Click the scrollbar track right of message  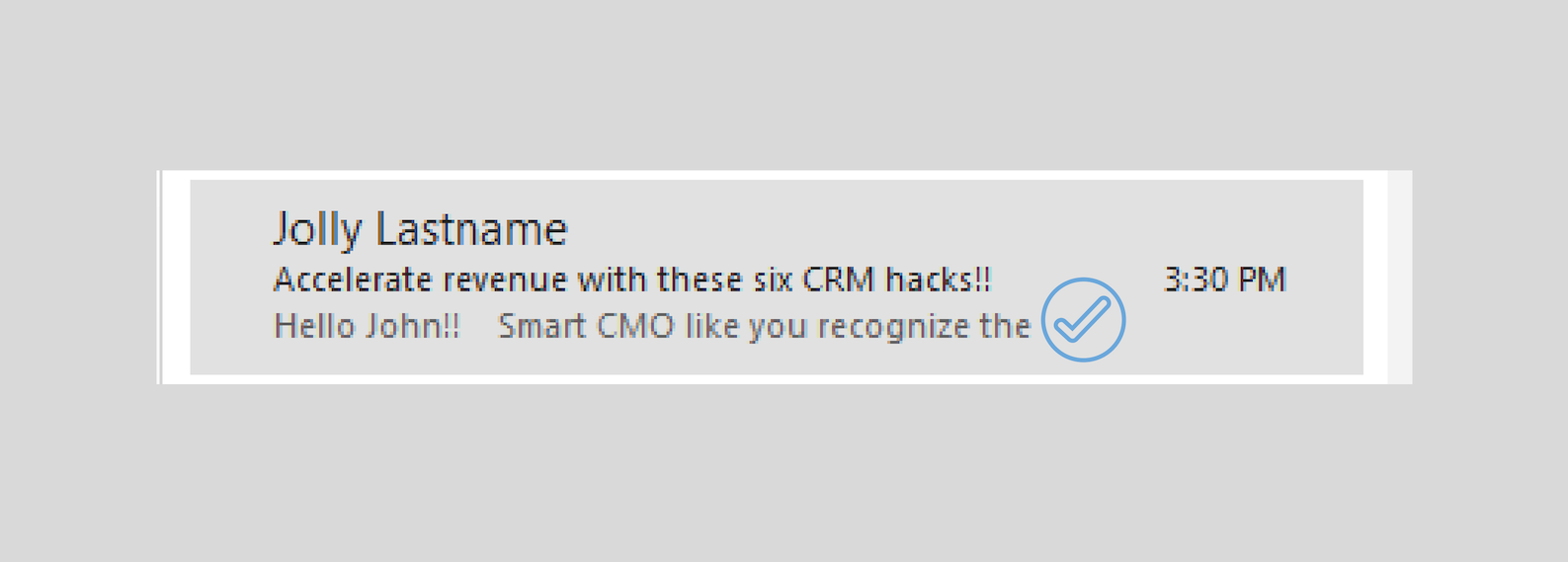click(1399, 277)
